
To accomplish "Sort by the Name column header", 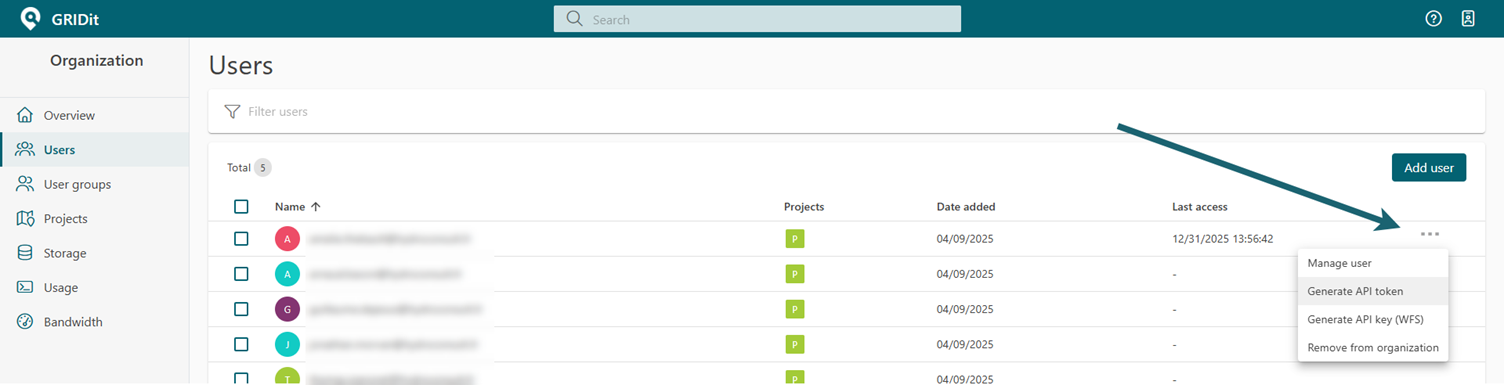I will 298,207.
